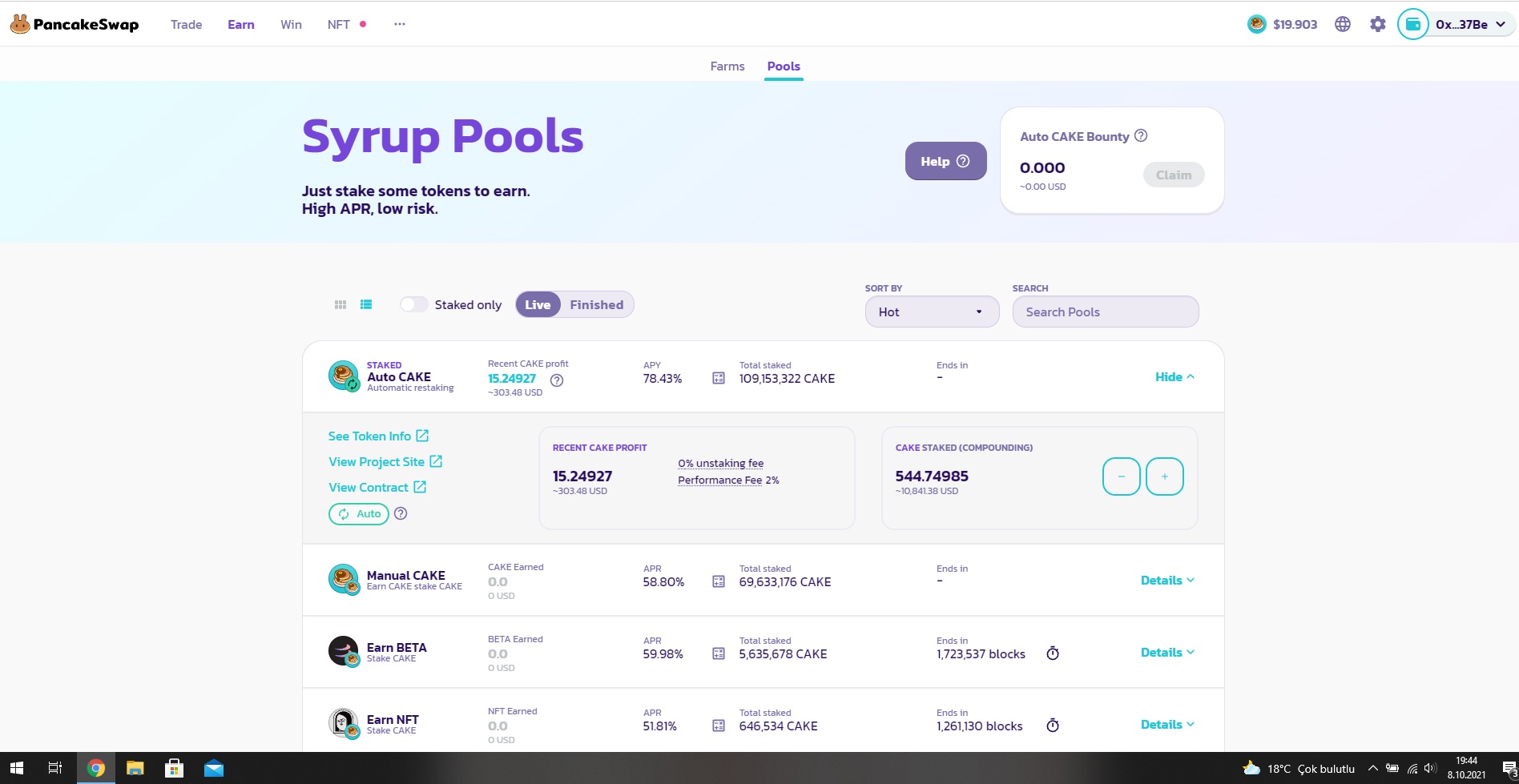Show hidden system tray icons chevron
Image resolution: width=1519 pixels, height=784 pixels.
tap(1372, 769)
